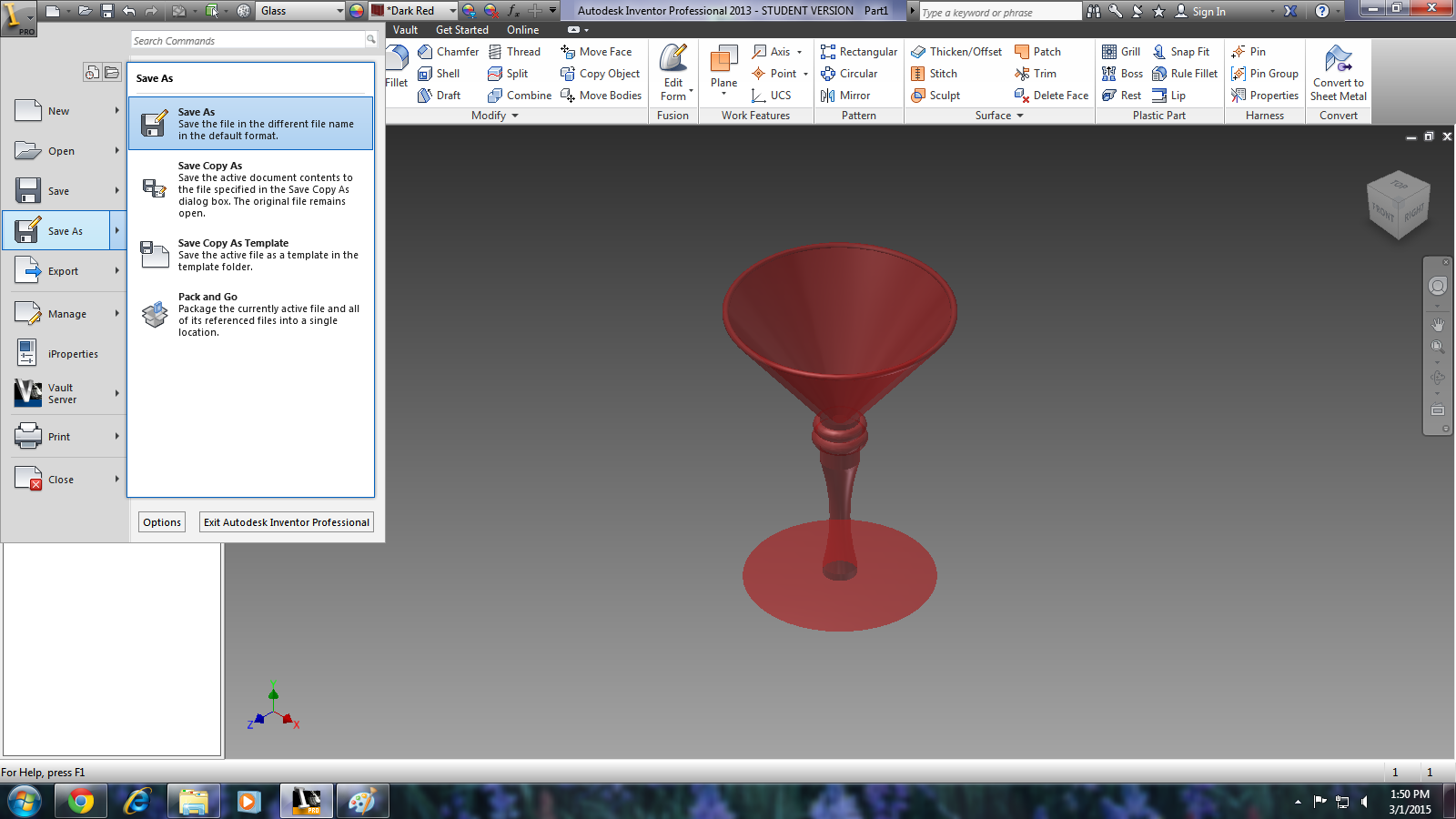Click the Options button
Screen dimensions: 1456x819
point(162,522)
